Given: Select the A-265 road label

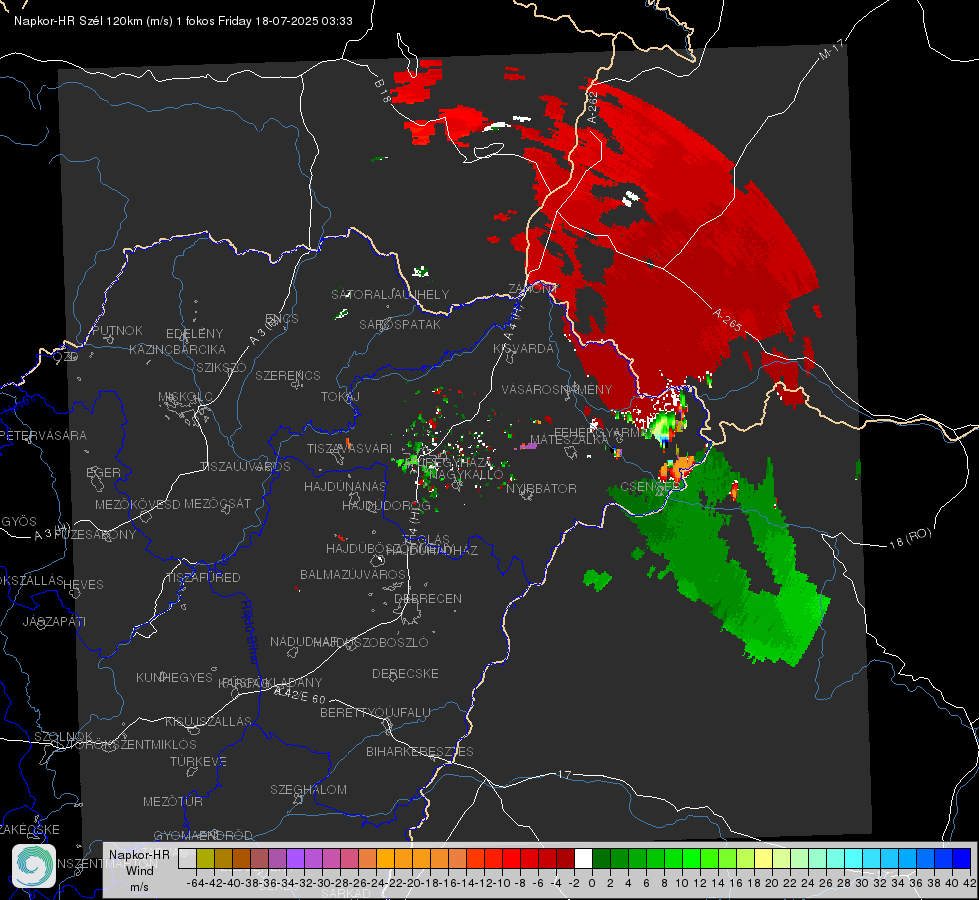Looking at the screenshot, I should click(727, 319).
